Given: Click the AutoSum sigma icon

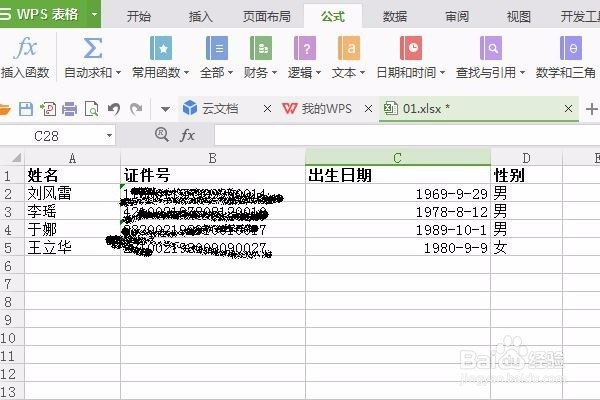Looking at the screenshot, I should click(93, 48).
